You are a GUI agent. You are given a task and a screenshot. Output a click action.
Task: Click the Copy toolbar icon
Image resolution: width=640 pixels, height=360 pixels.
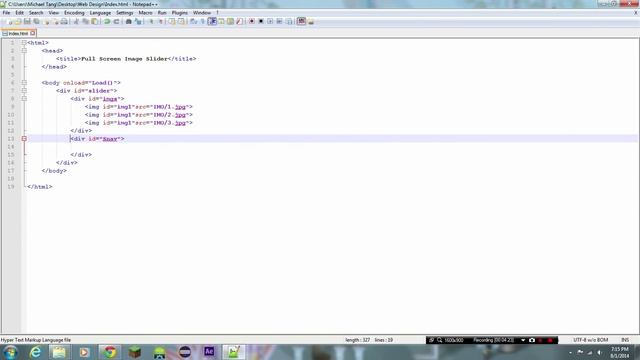85,21
